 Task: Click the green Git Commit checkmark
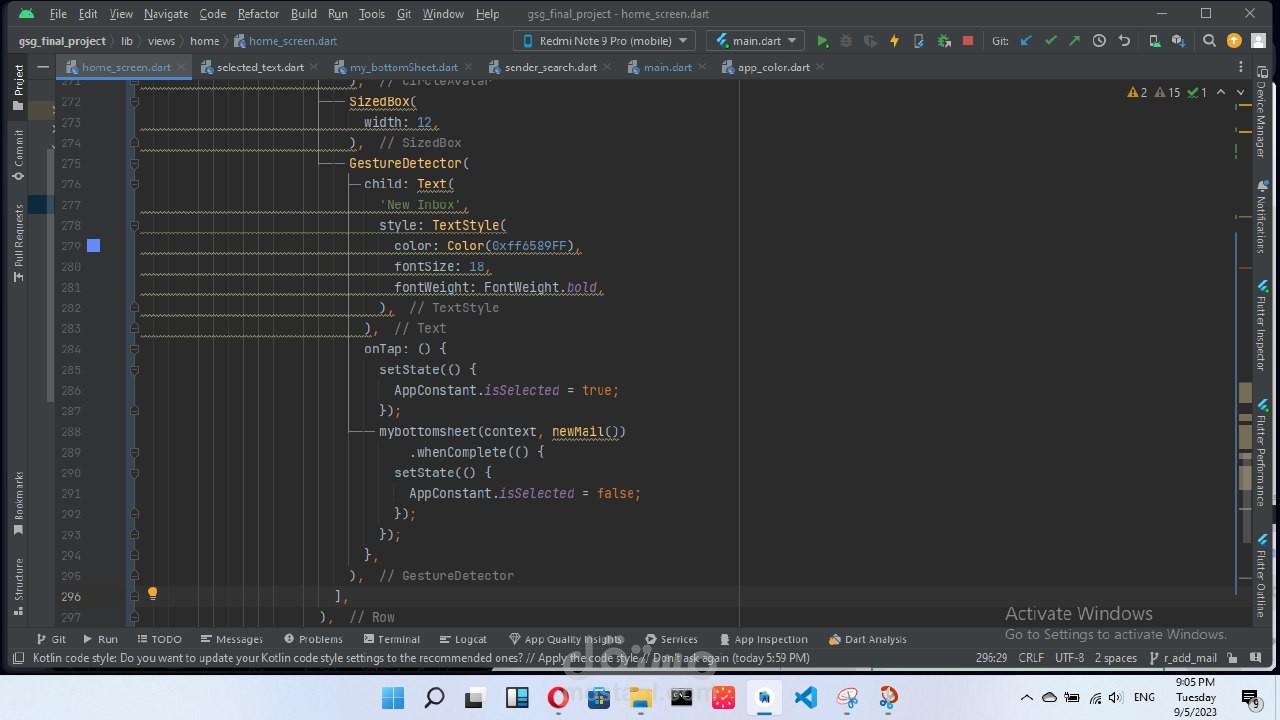coord(1050,41)
